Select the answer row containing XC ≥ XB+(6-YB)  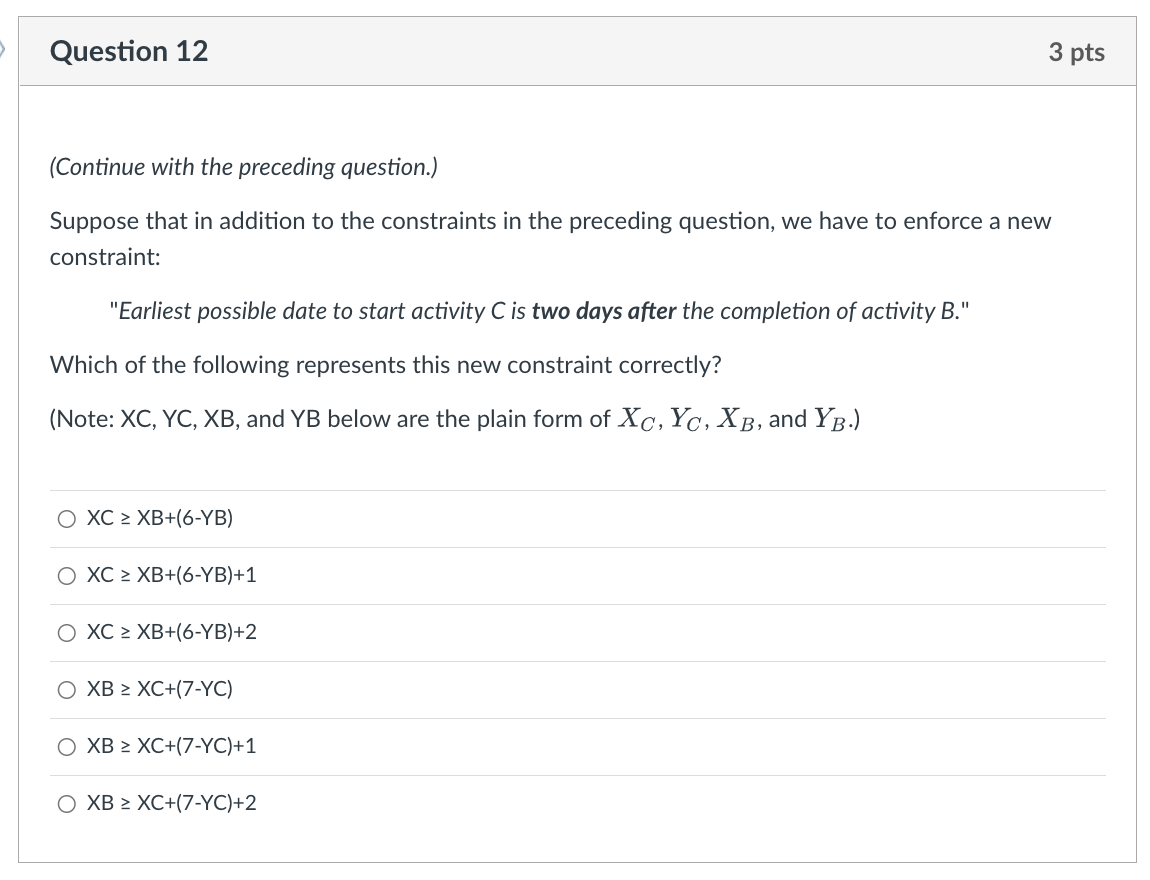tap(160, 518)
